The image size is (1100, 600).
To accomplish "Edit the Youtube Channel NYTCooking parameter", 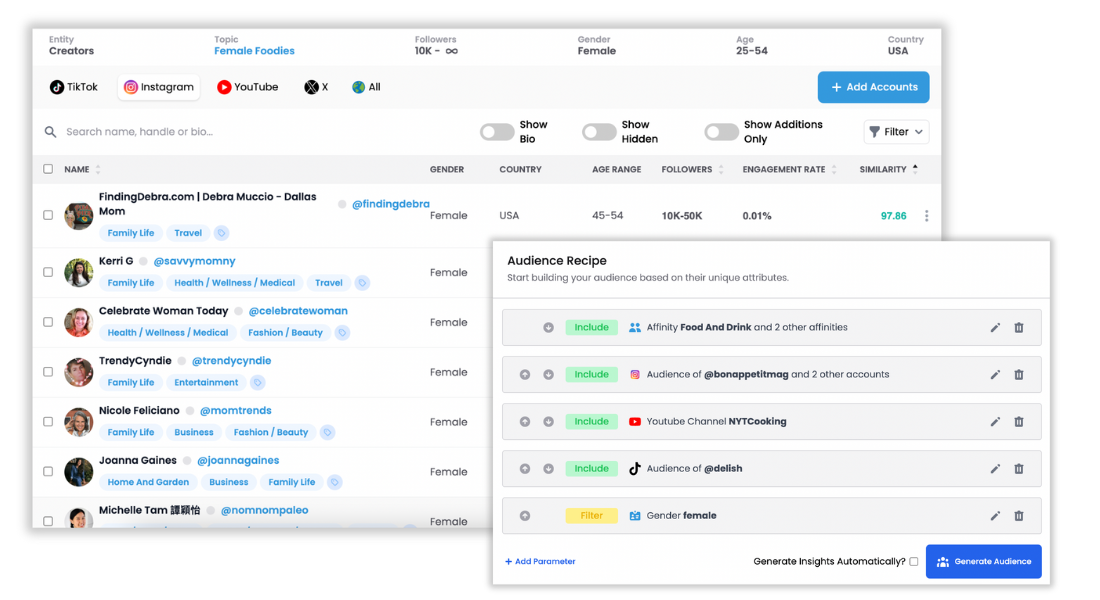I will [995, 422].
